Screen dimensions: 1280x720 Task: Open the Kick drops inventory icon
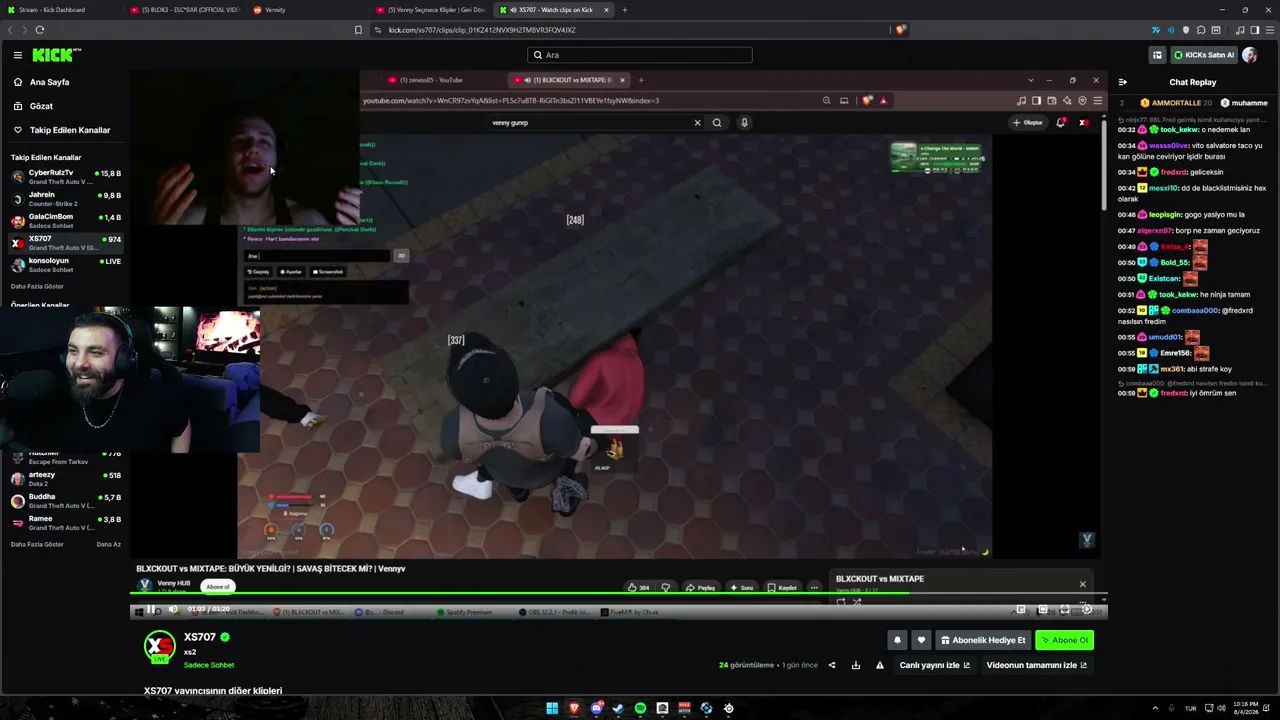1157,55
